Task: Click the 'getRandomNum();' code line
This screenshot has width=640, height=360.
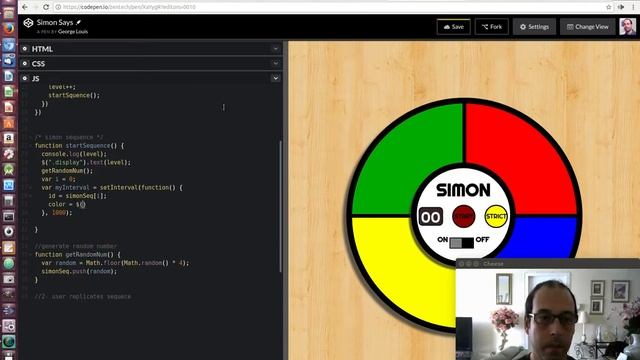Action: pos(67,171)
